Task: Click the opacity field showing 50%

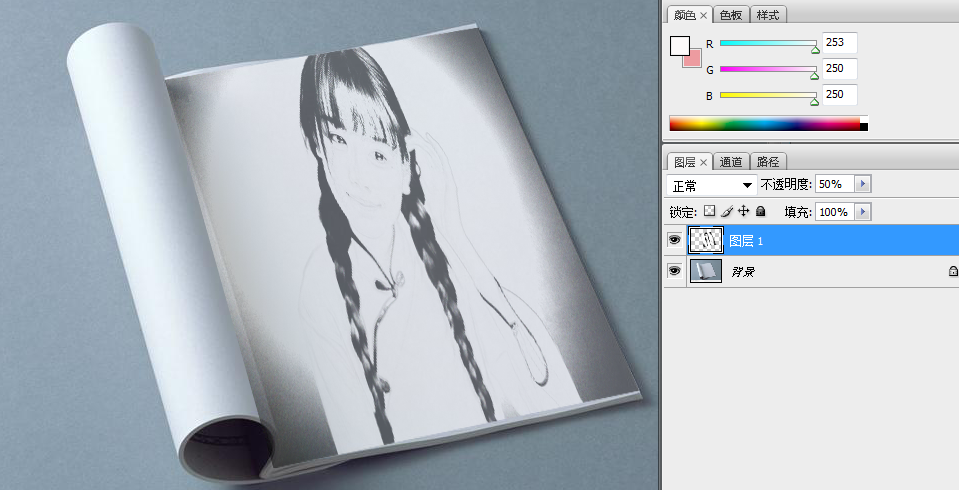Action: point(835,184)
